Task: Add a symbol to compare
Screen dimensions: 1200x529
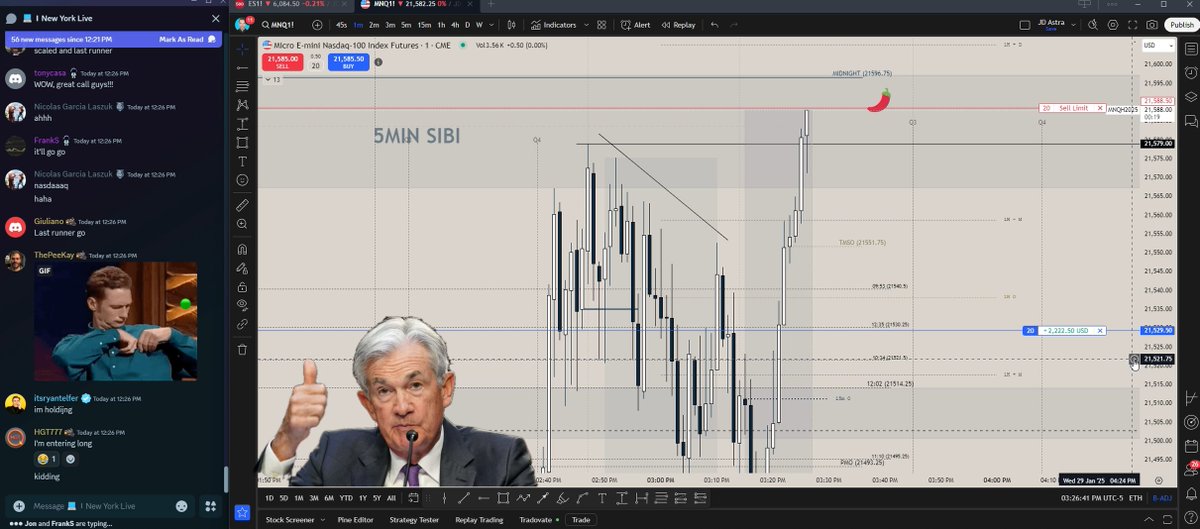Action: pos(318,25)
